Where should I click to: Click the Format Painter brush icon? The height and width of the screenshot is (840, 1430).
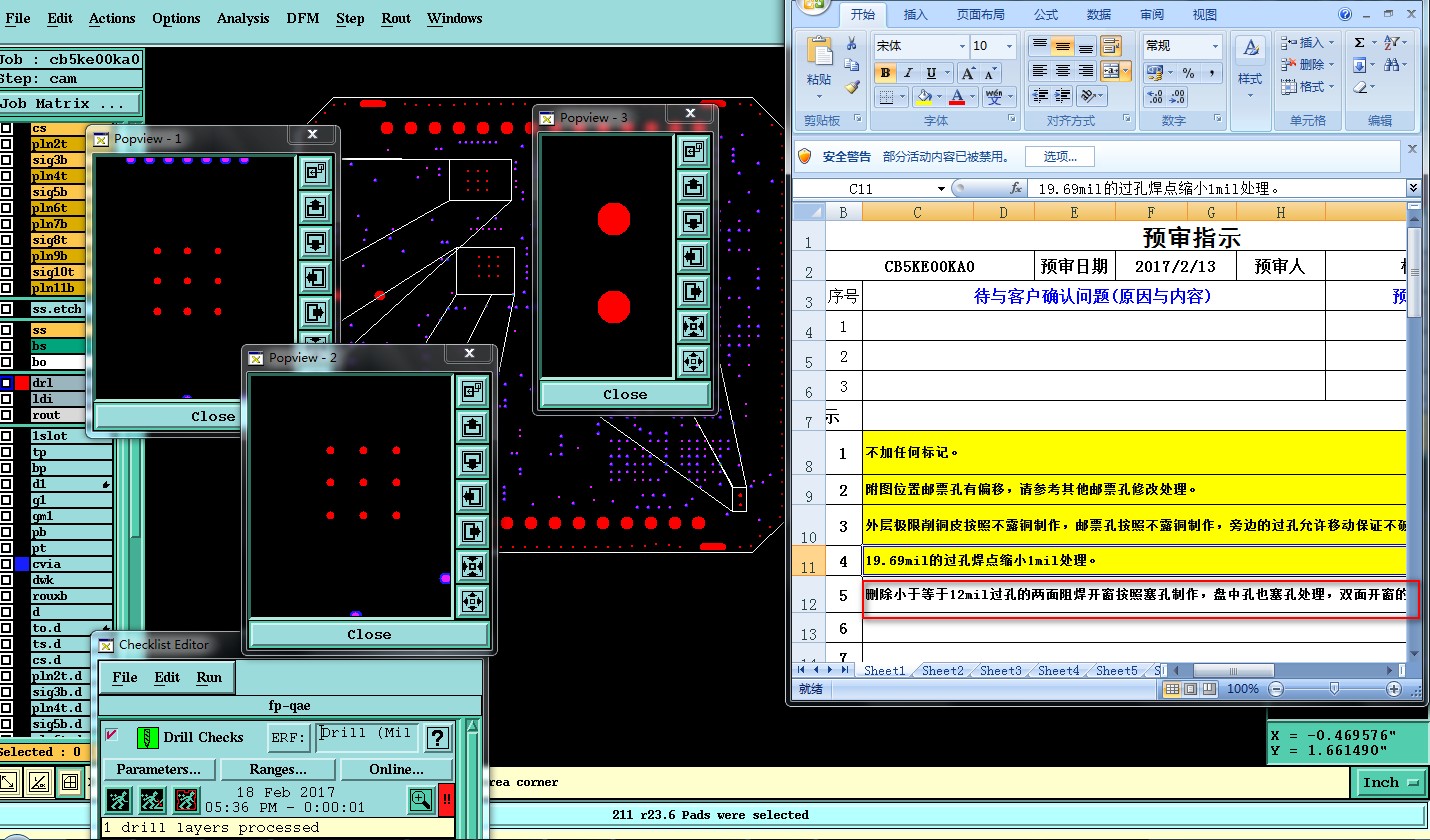[851, 86]
